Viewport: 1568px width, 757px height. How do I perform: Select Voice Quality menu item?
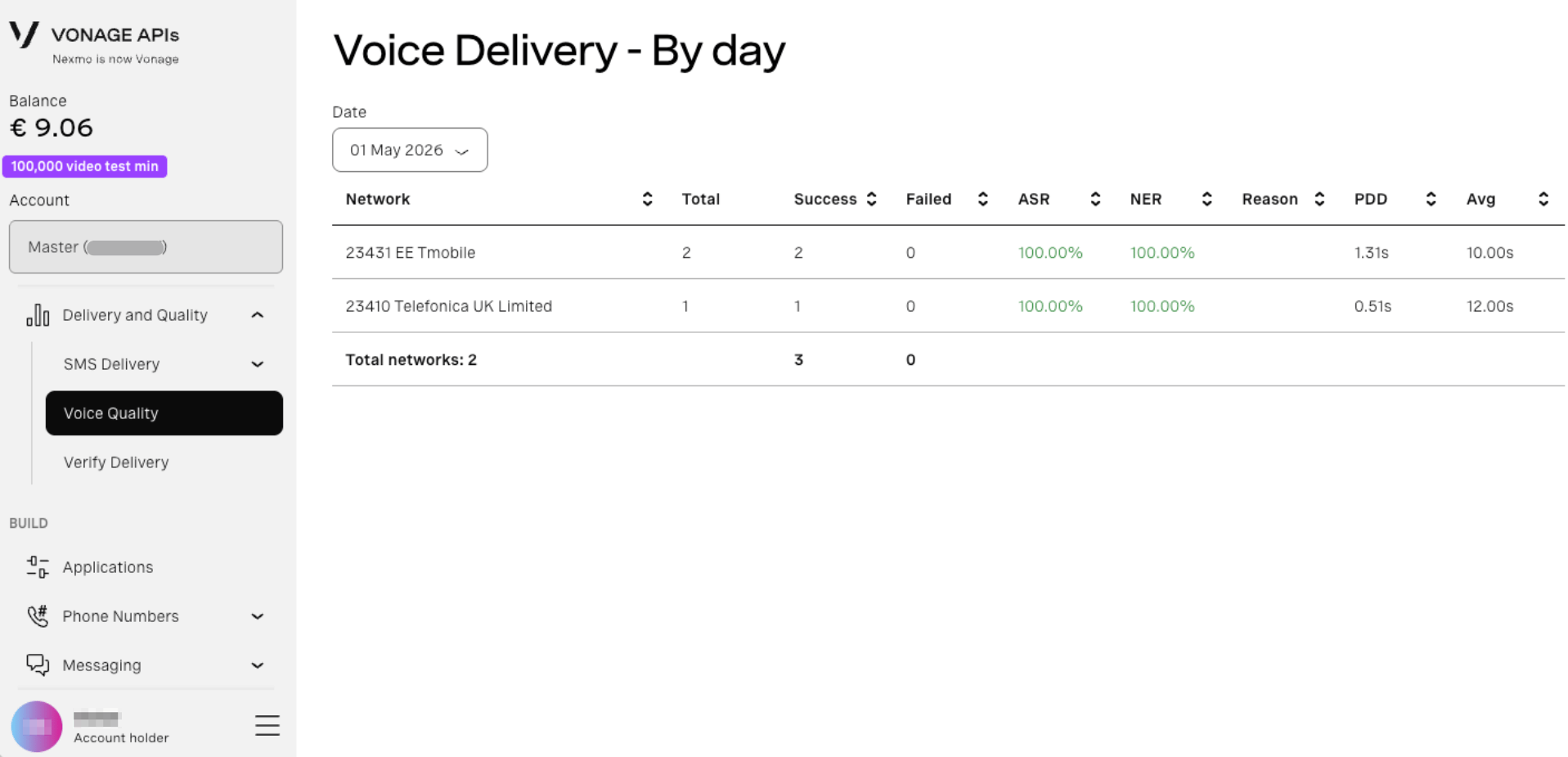164,413
